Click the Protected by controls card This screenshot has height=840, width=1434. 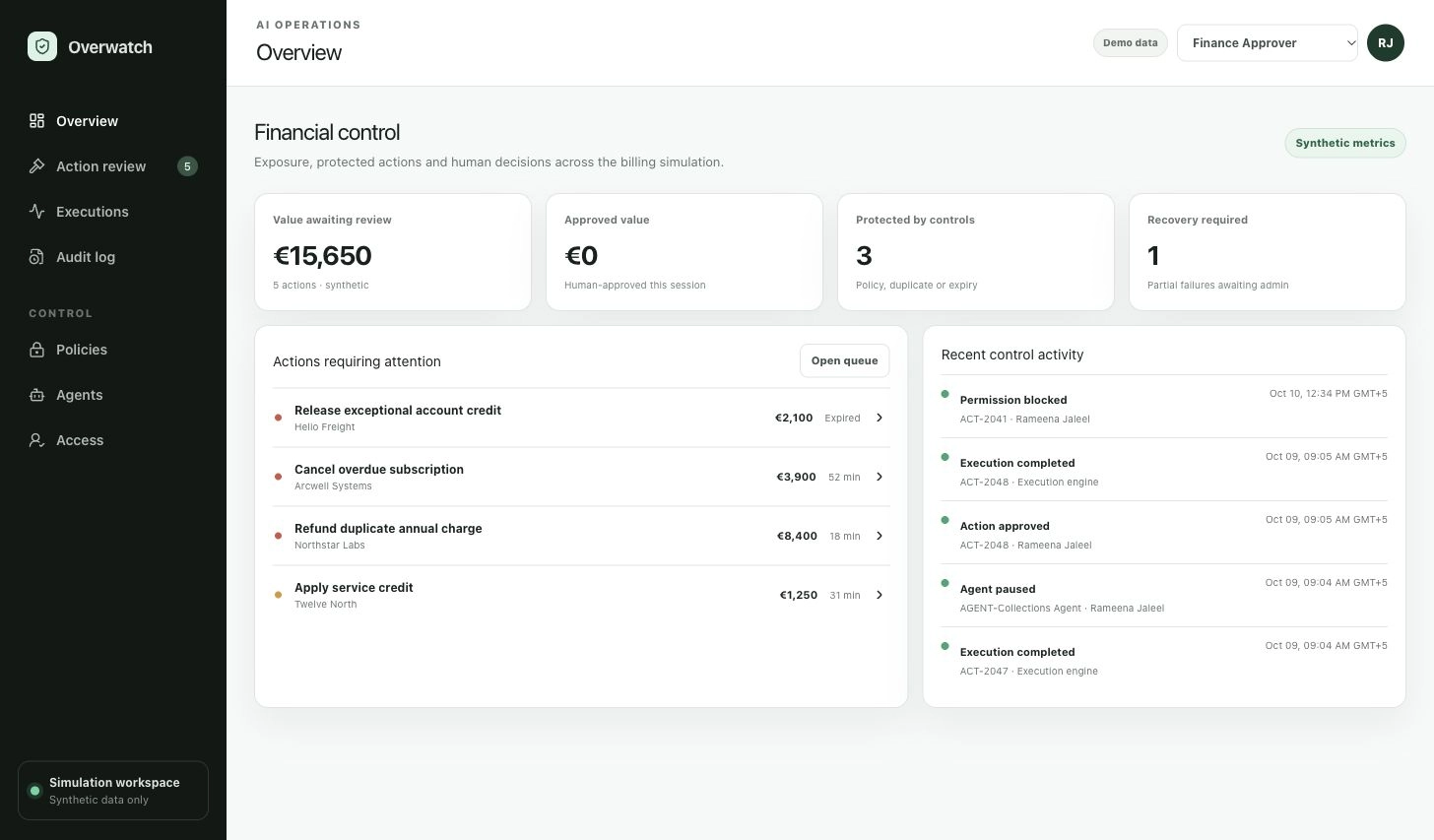point(976,252)
